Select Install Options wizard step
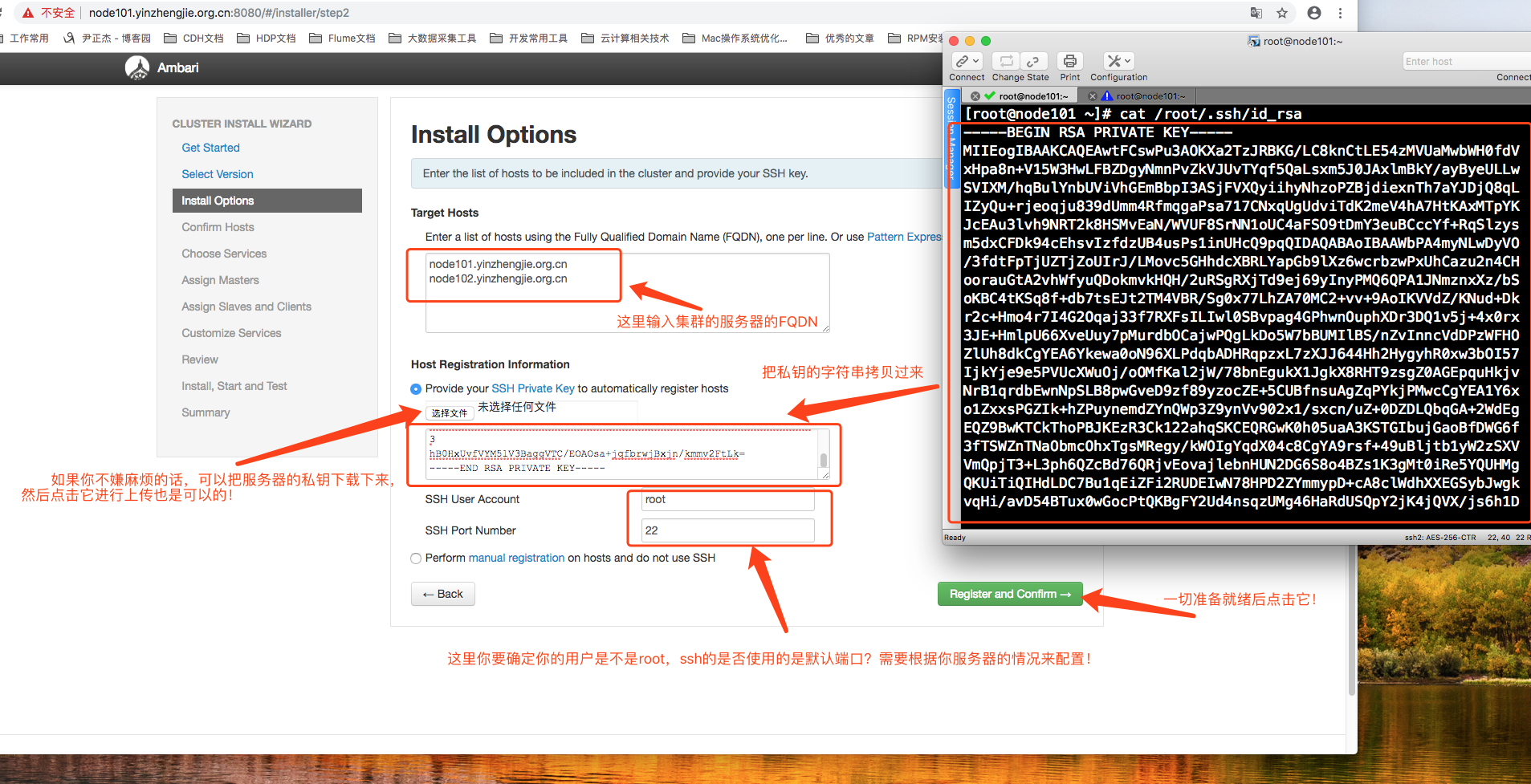 tap(267, 201)
